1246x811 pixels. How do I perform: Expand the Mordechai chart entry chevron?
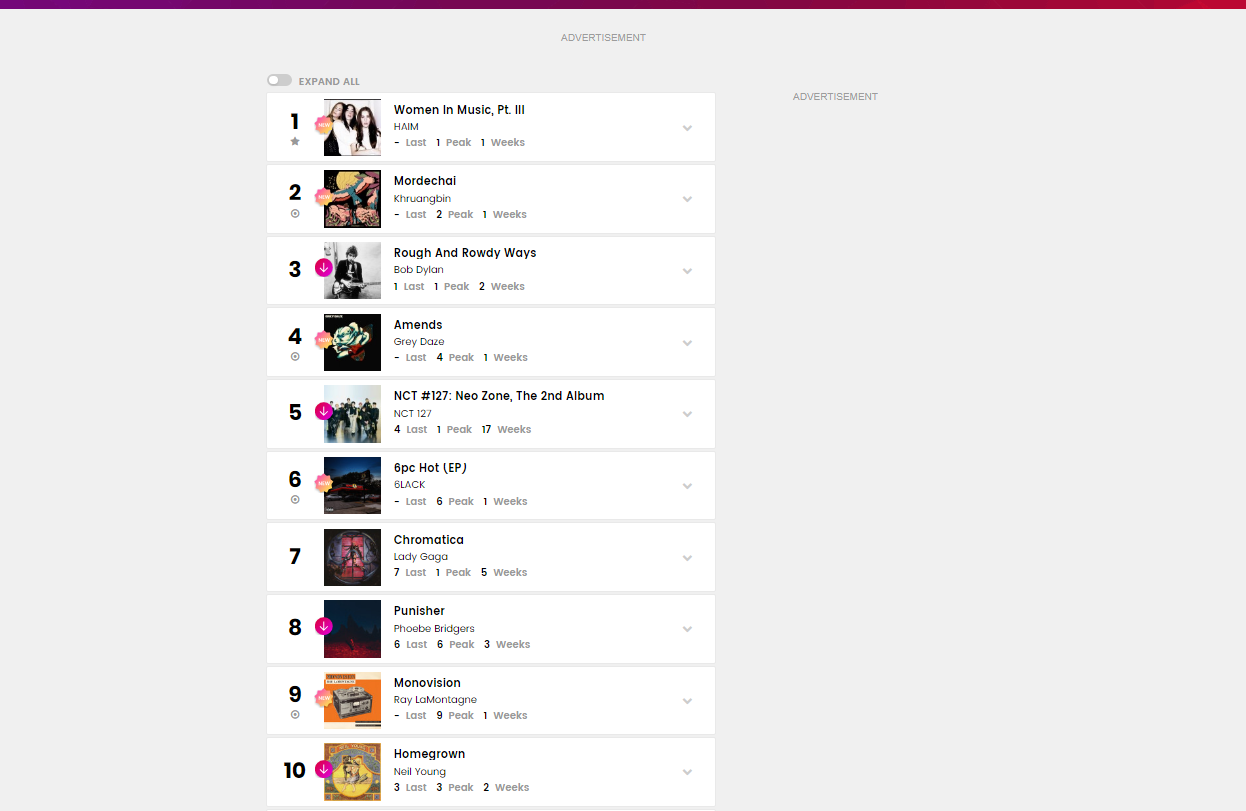point(687,199)
